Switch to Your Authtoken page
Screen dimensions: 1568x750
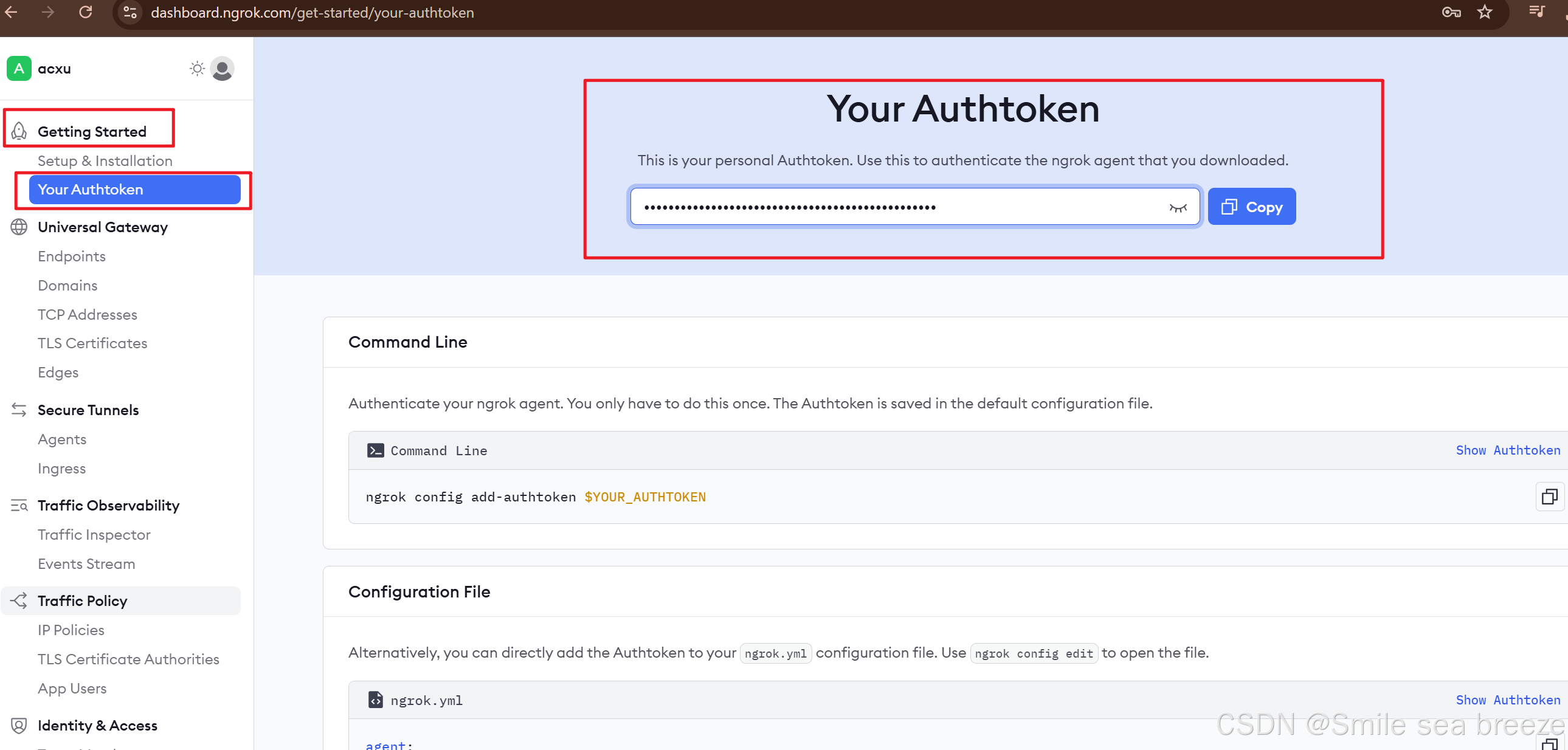[x=90, y=189]
